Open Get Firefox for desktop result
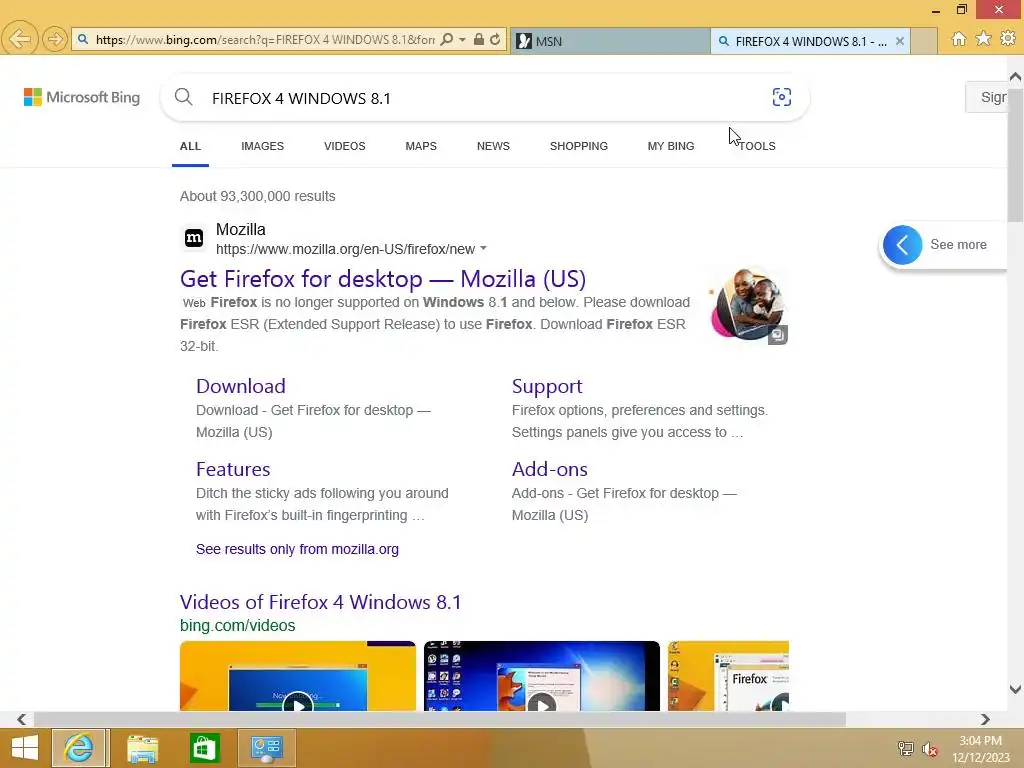1024x768 pixels. (x=383, y=279)
